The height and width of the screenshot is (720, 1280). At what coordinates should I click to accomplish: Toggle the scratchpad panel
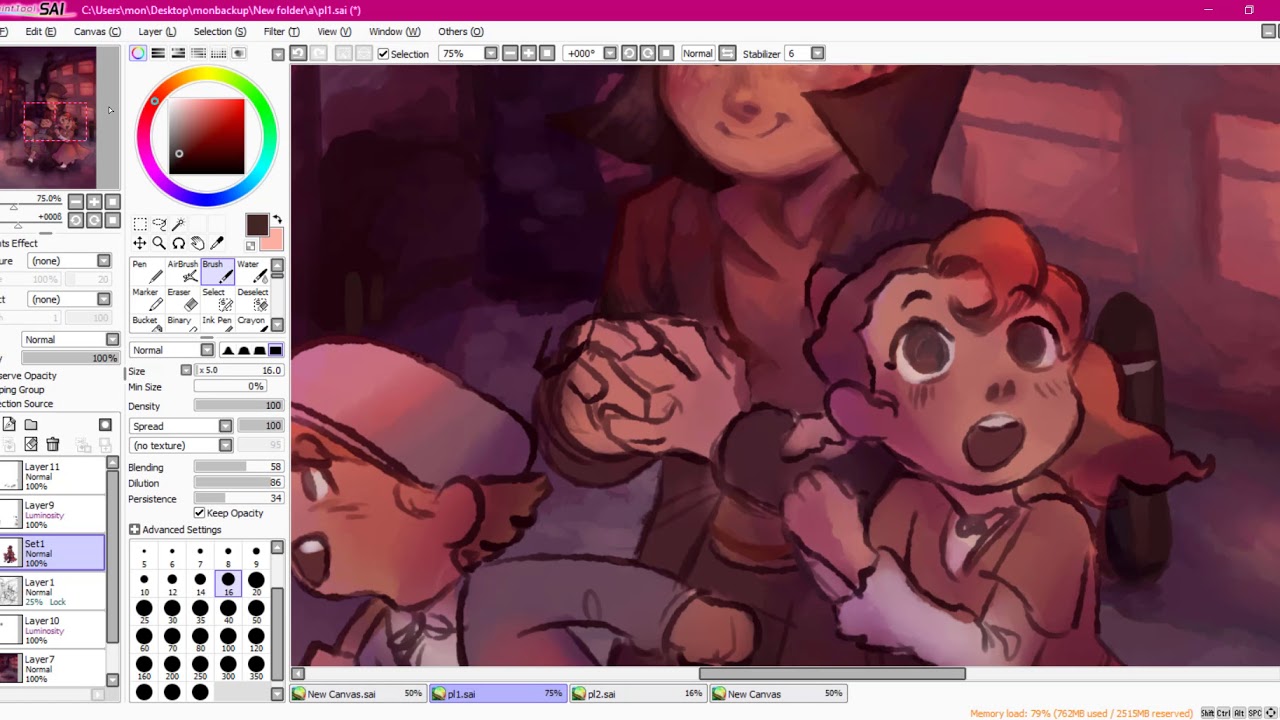pos(238,53)
